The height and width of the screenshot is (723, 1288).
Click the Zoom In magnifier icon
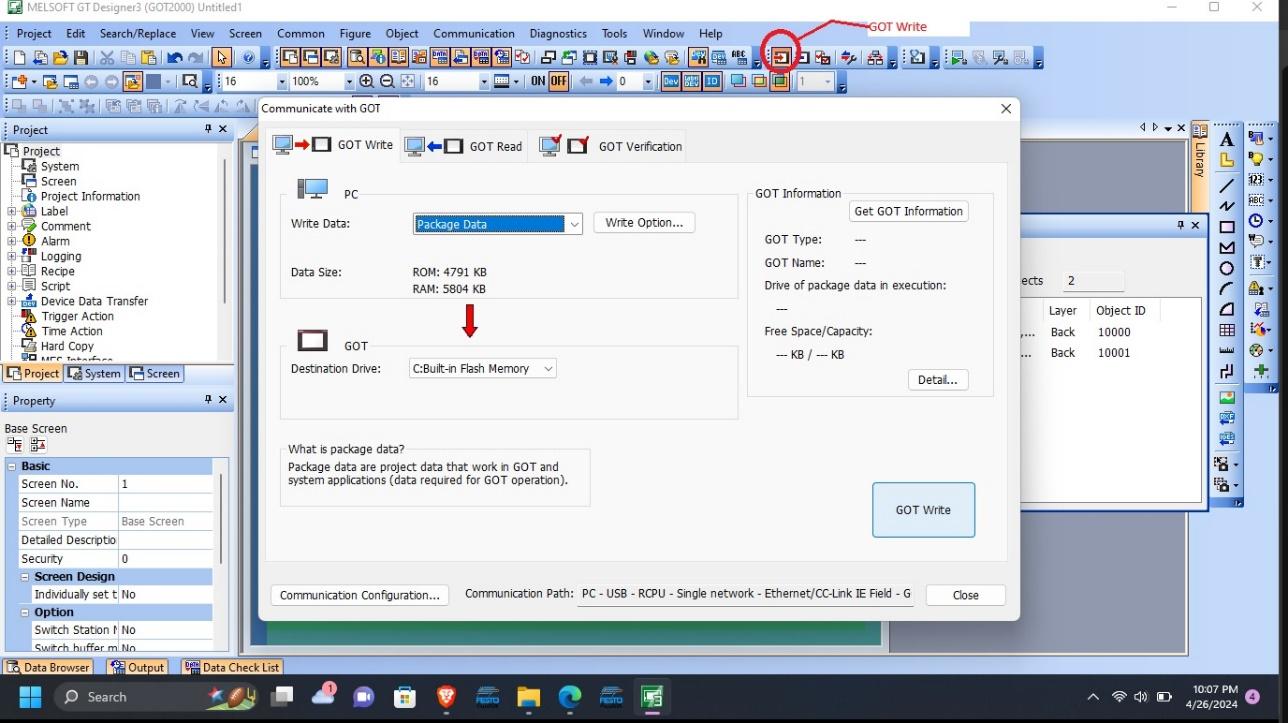coord(366,81)
